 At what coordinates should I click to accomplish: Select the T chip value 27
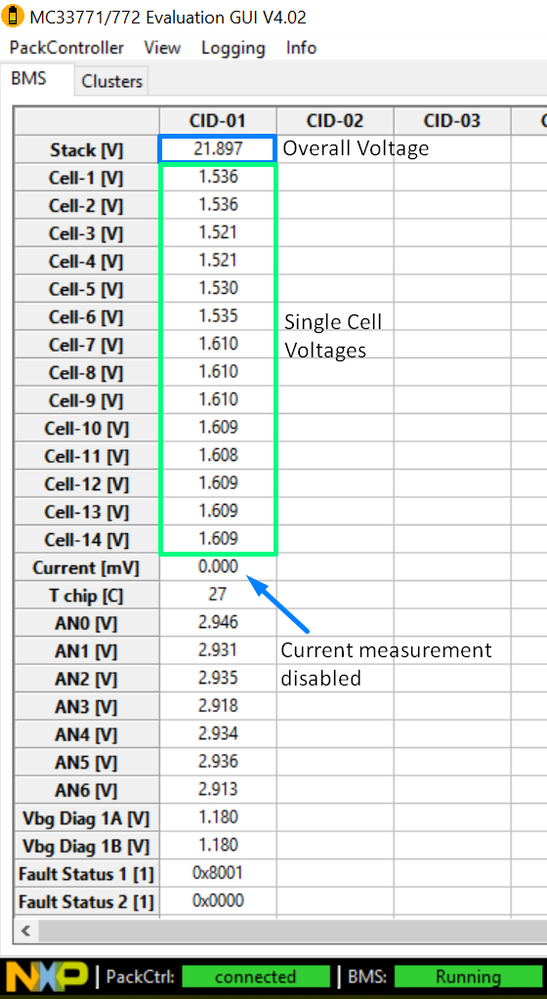(218, 595)
